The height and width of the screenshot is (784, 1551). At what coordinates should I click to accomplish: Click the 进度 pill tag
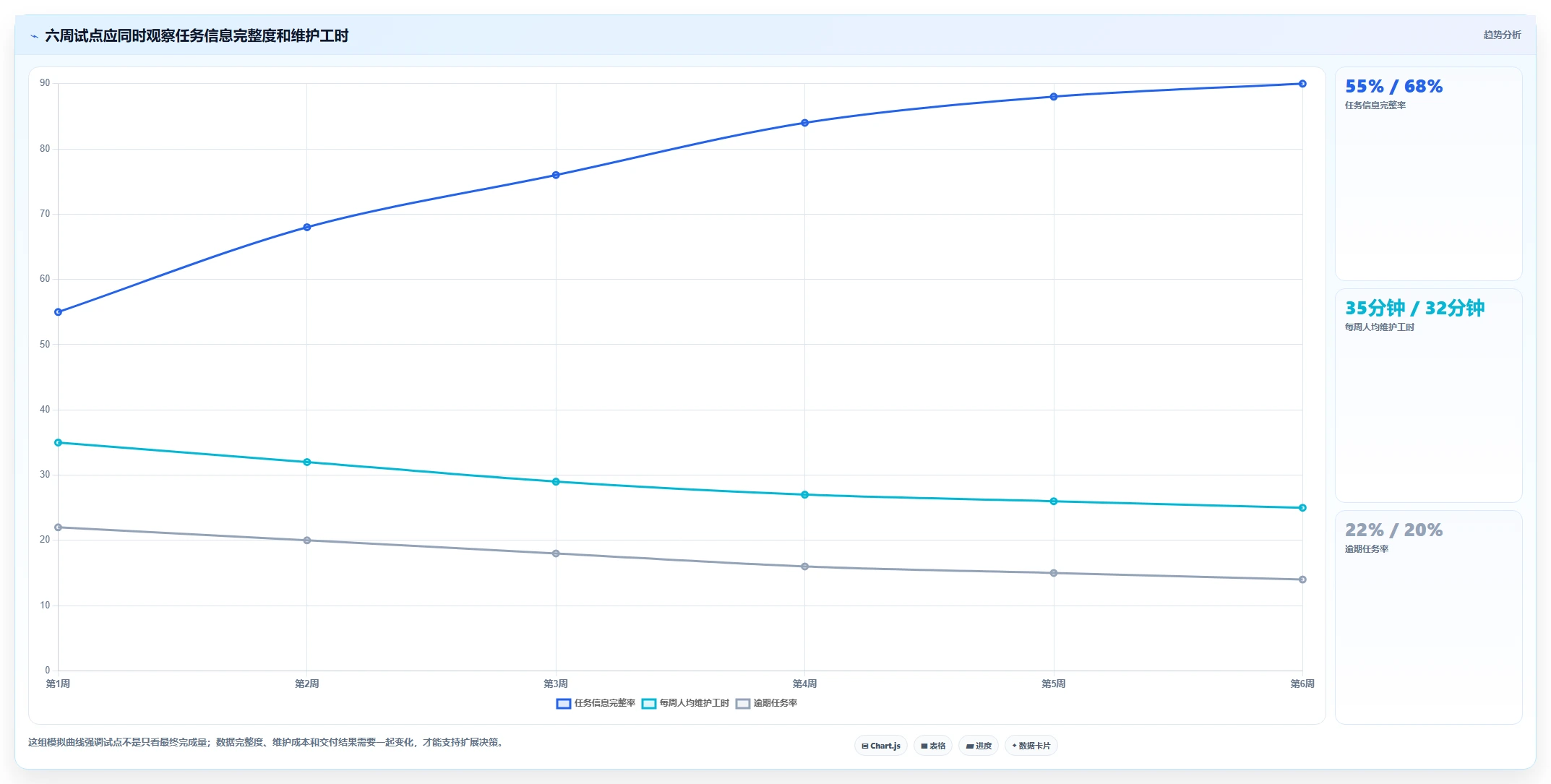point(979,746)
